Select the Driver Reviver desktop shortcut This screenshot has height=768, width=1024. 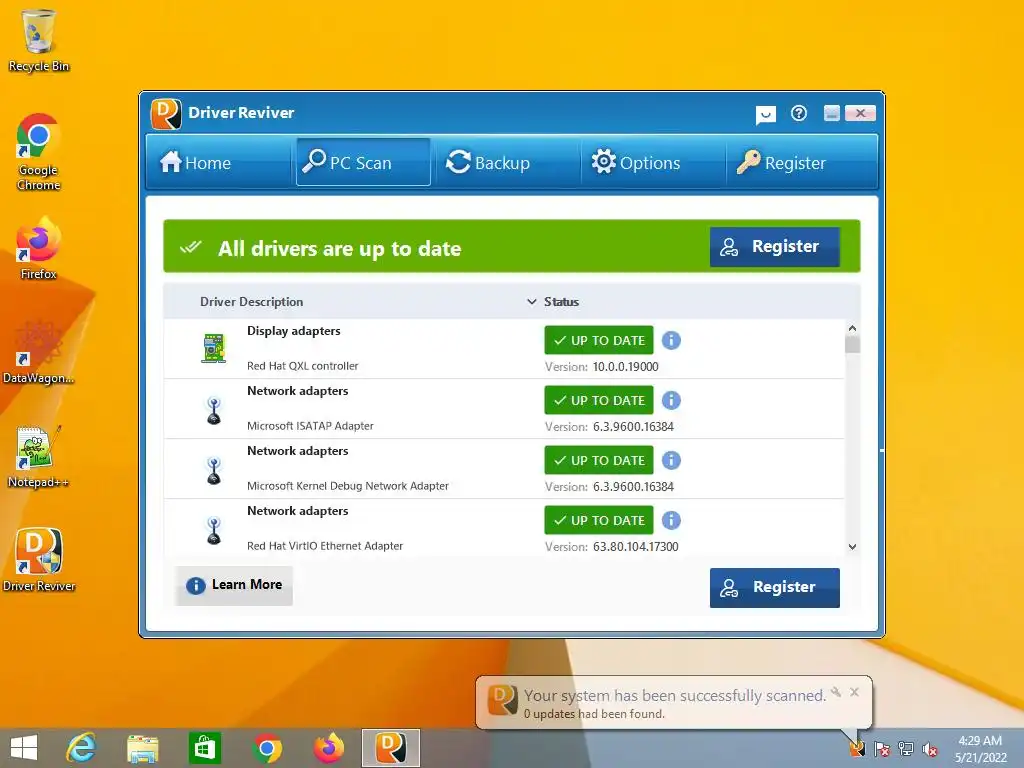click(39, 560)
